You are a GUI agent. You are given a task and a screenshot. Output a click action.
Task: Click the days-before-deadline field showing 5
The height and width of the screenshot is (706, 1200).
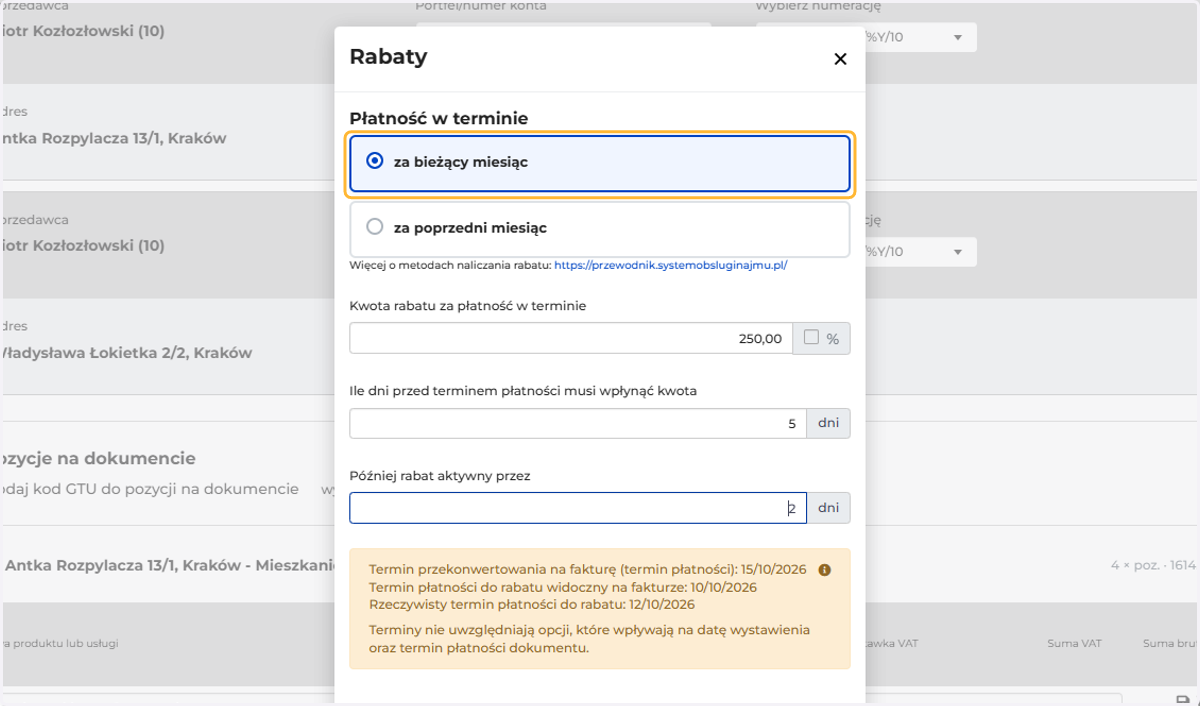click(577, 423)
